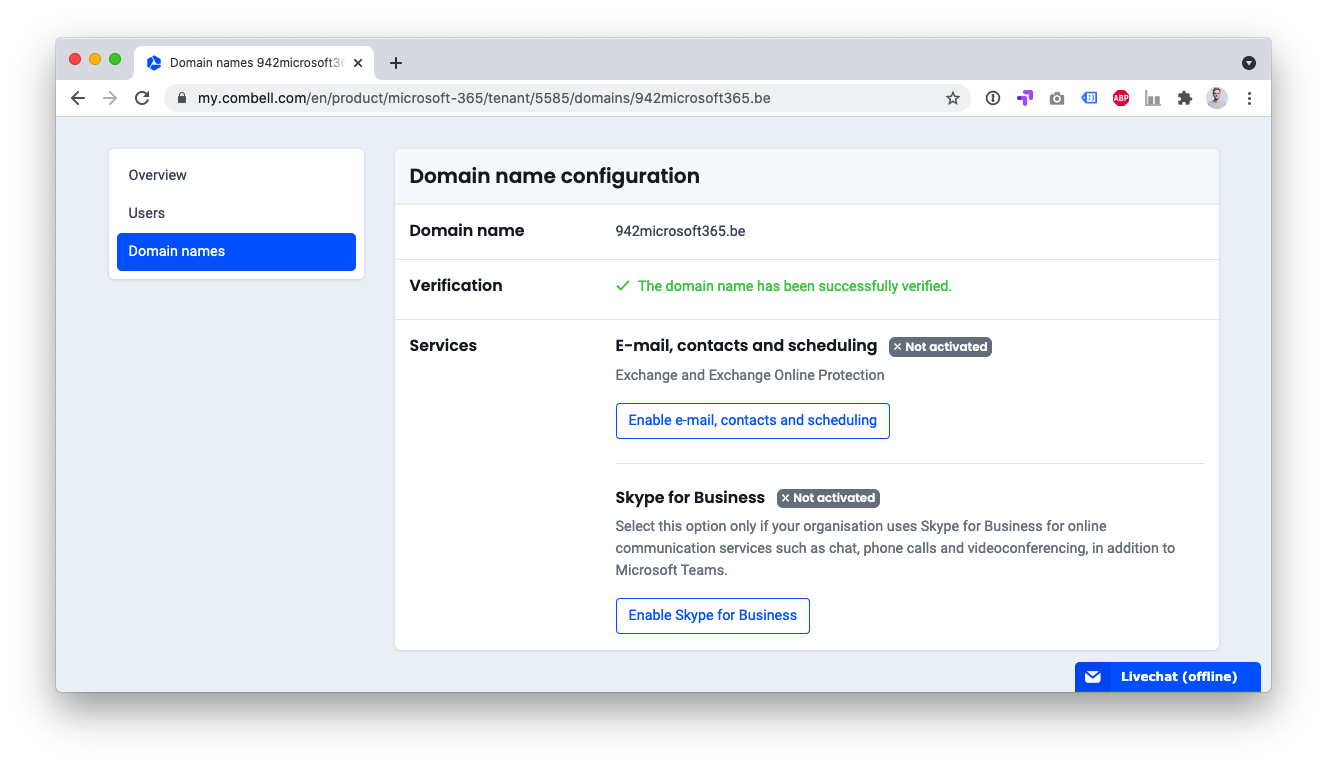Click the E-mail, contacts and scheduling heading
The image size is (1327, 766).
click(x=746, y=345)
